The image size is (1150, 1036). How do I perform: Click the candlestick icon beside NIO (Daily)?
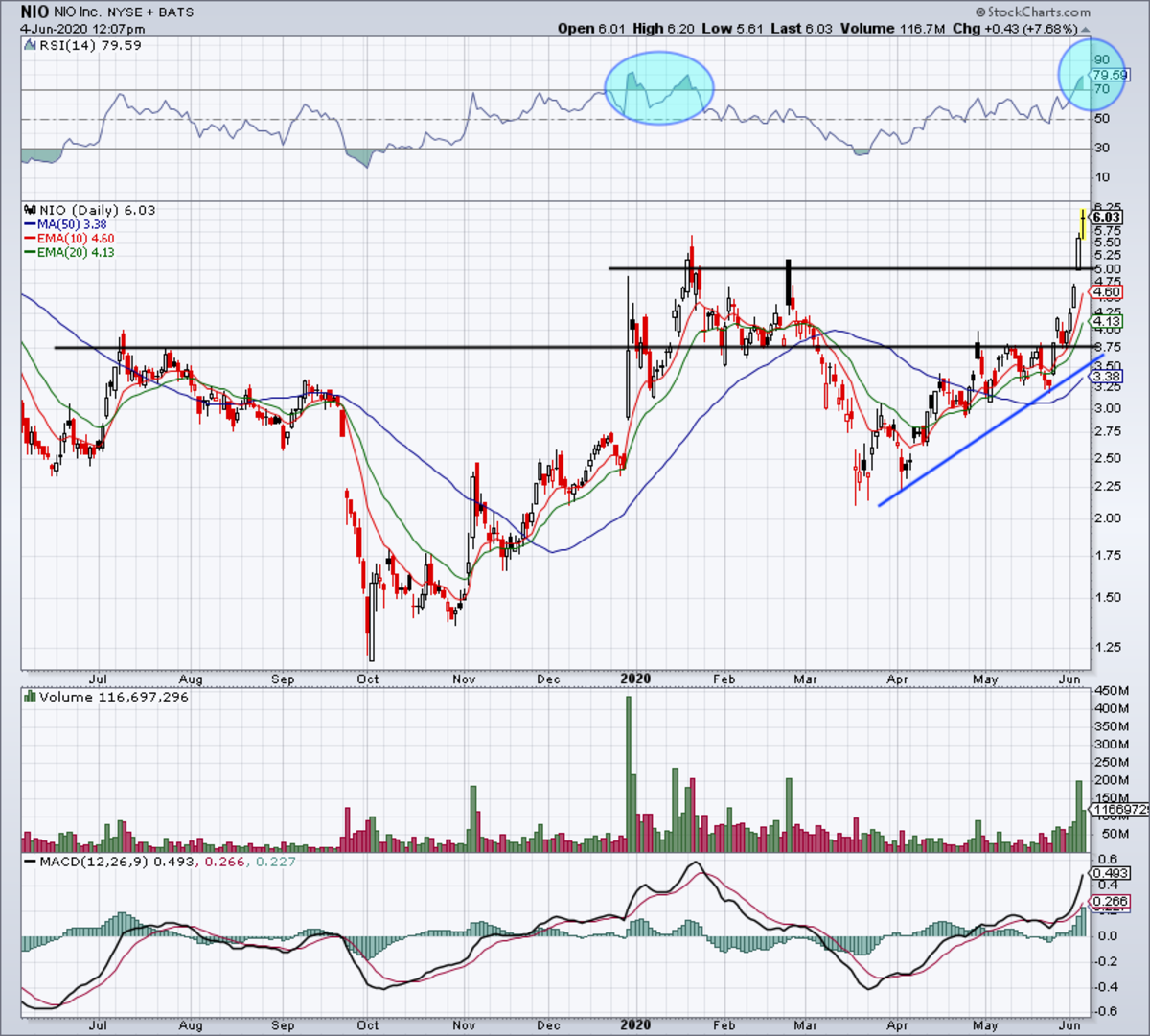(x=30, y=210)
